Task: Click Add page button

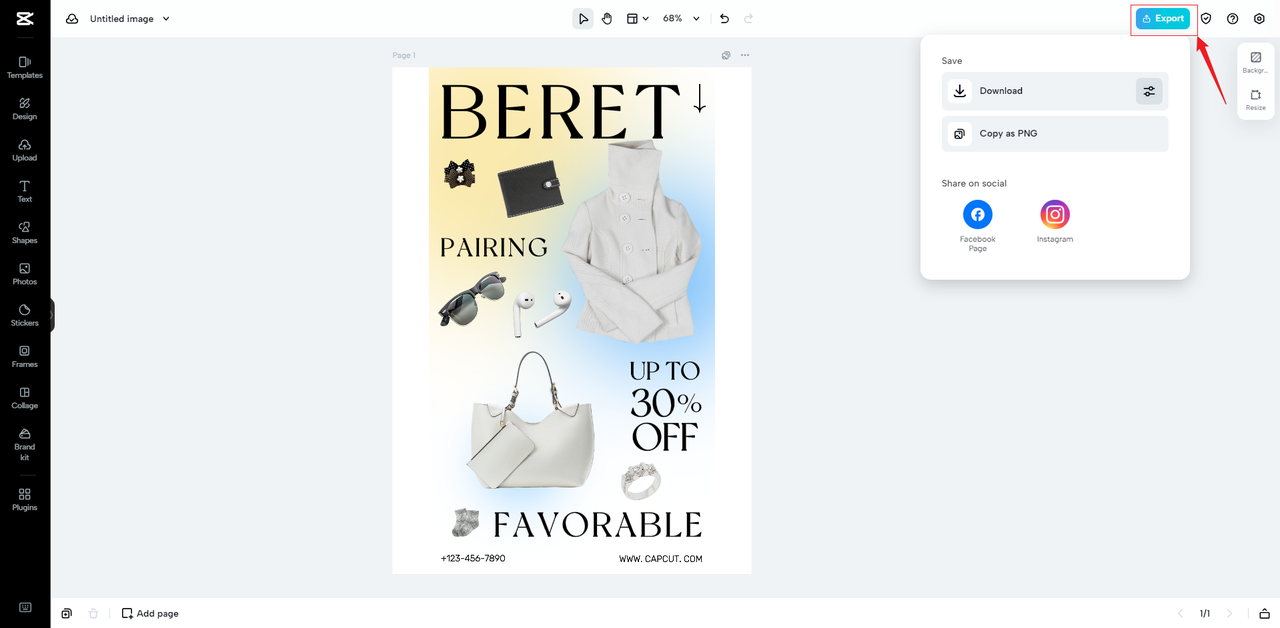Action: click(x=150, y=613)
